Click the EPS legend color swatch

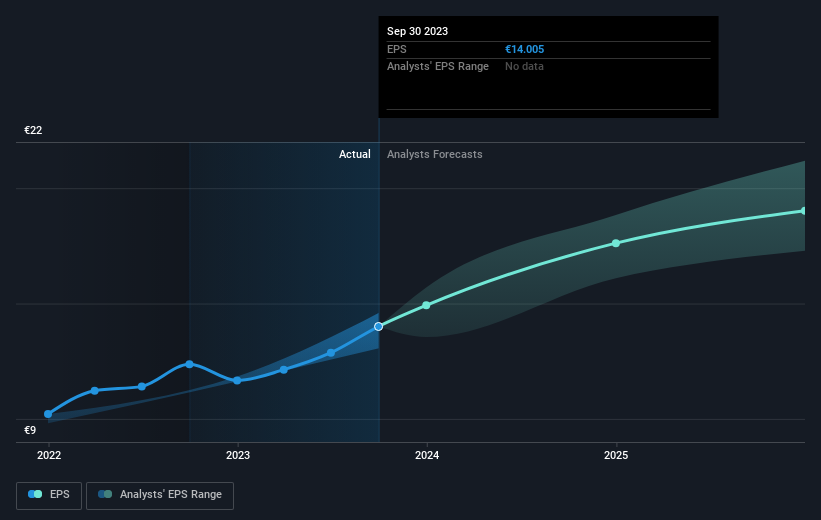[35, 494]
